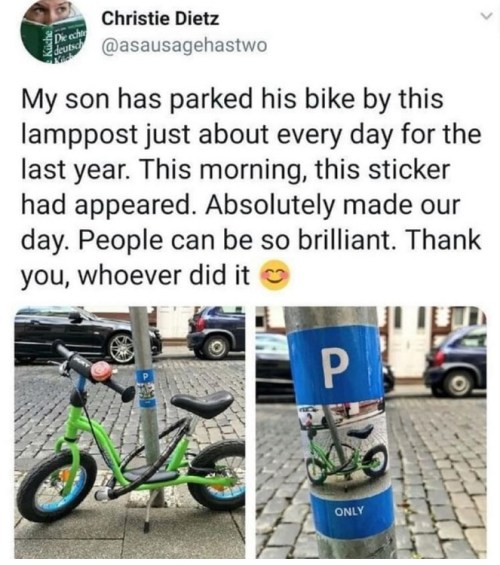
Task: Click the black bike saddle in left photo
Action: pyautogui.click(x=202, y=403)
